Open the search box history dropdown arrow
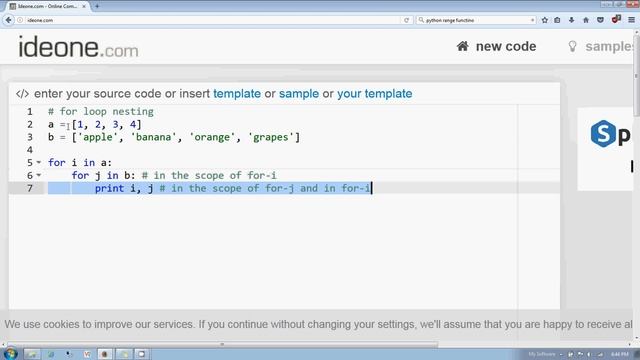Screen dimensions: 640x360 pyautogui.click(x=532, y=20)
